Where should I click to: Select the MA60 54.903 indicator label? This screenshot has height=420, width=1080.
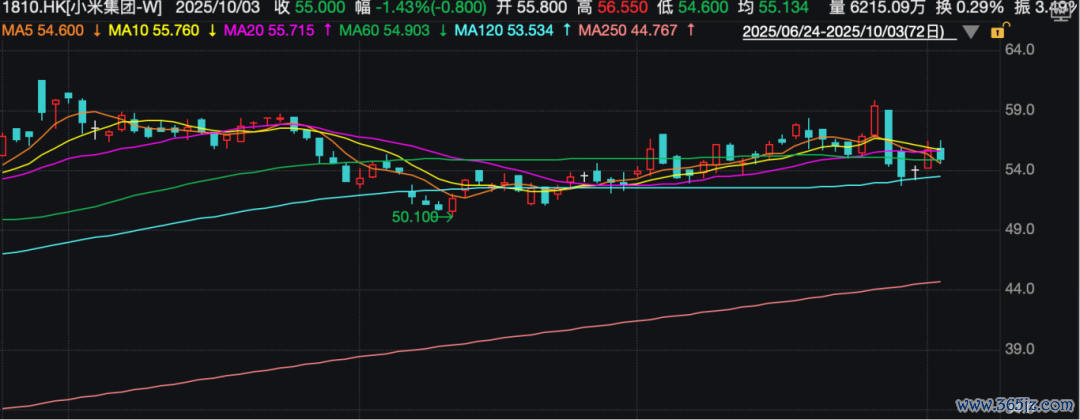(385, 31)
